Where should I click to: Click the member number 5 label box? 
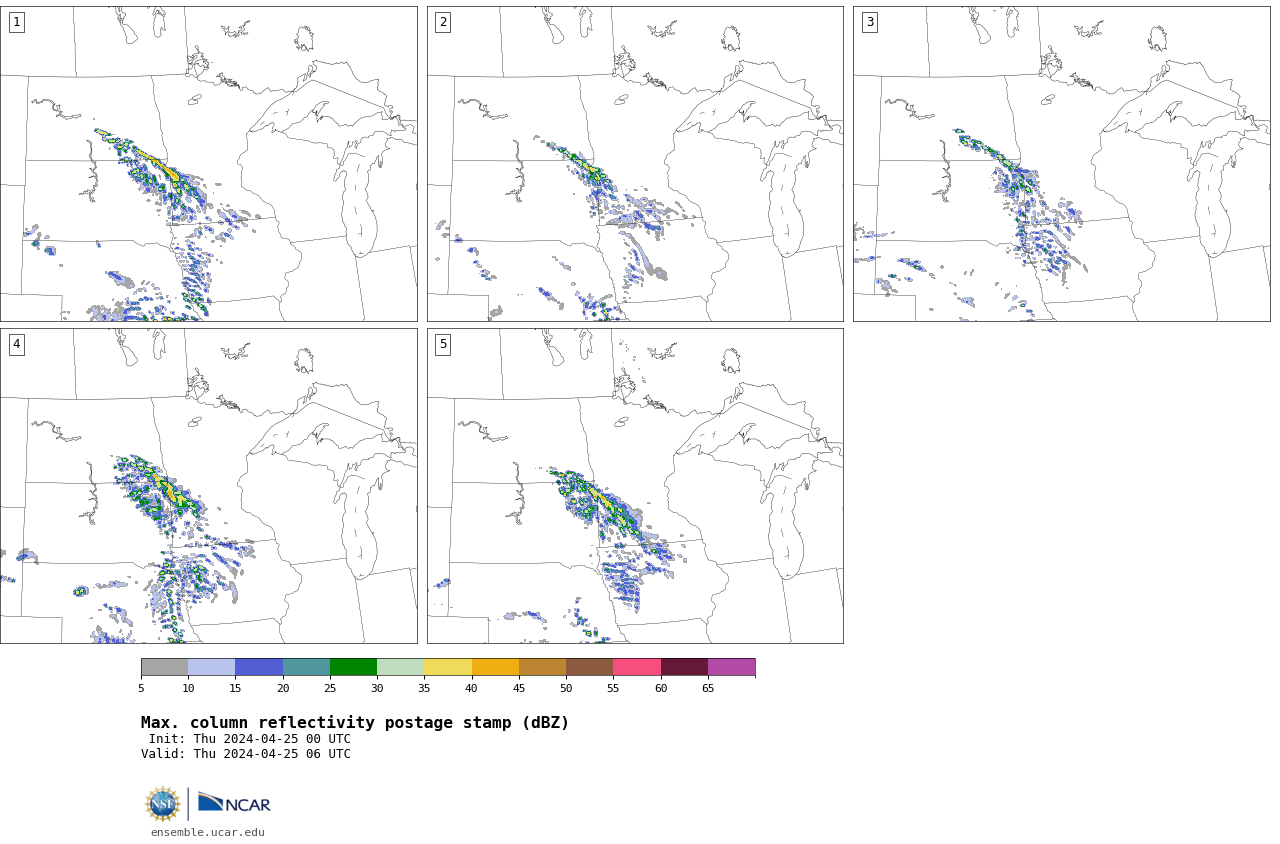point(443,344)
